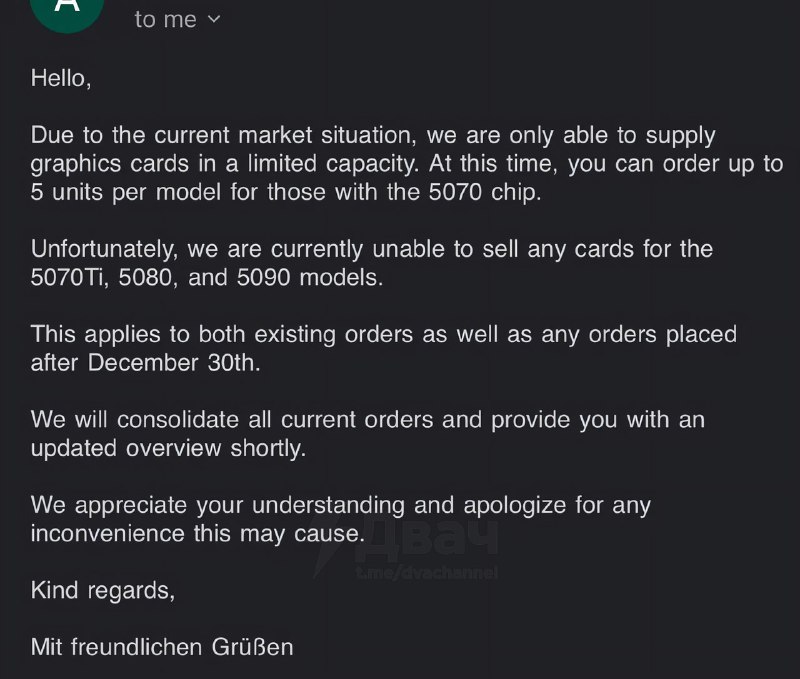This screenshot has width=800, height=679.
Task: Click the 'to me' recipient label
Action: tap(166, 19)
